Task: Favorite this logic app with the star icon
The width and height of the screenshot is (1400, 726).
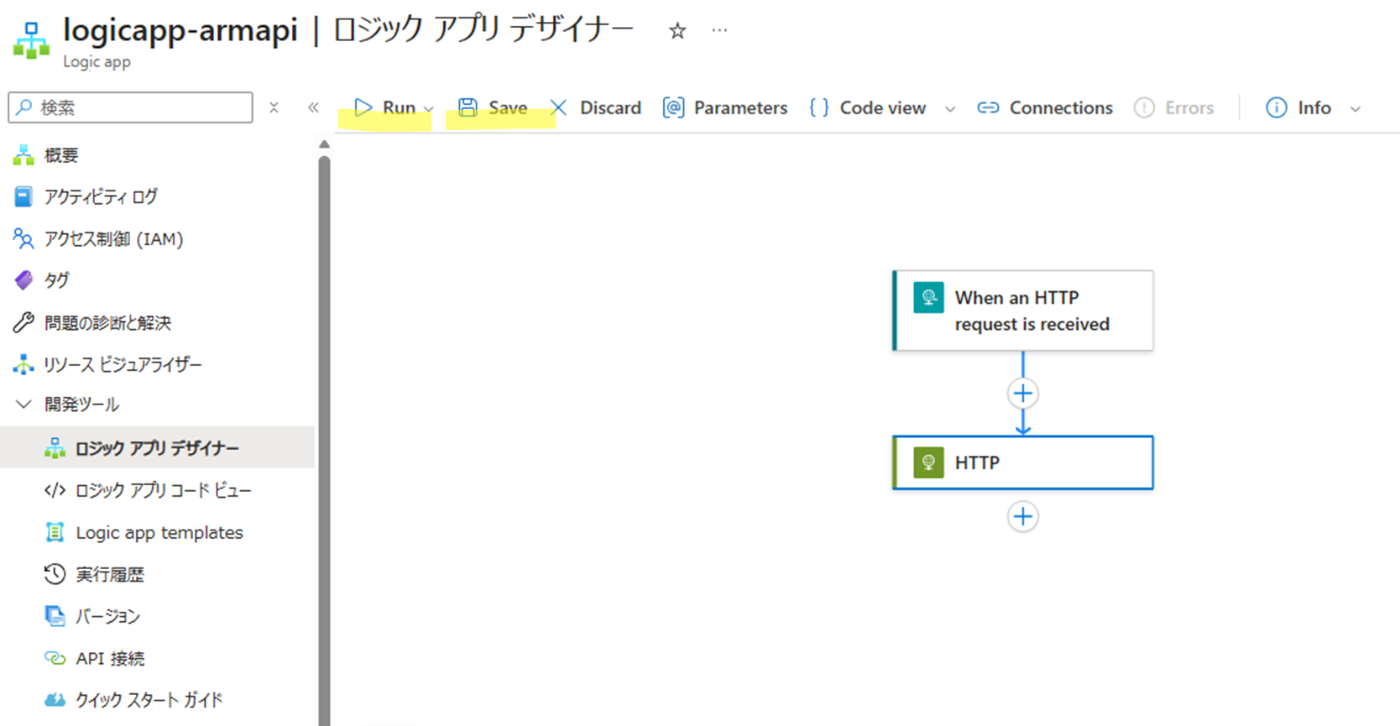Action: coord(677,31)
